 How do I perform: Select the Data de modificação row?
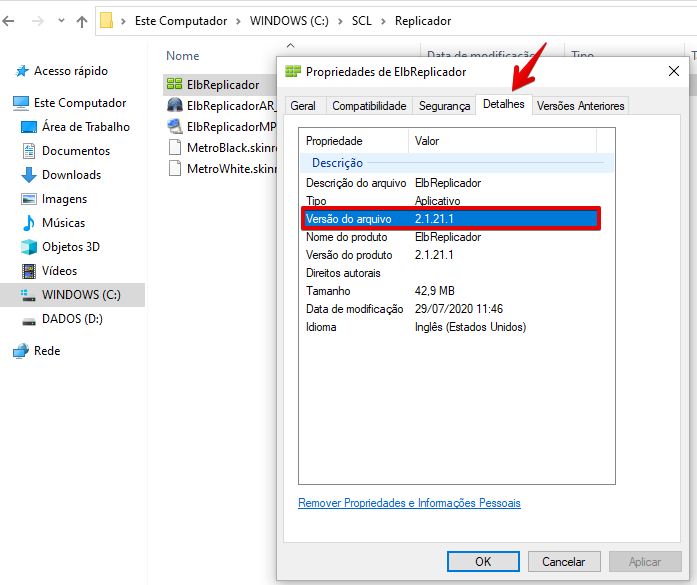click(451, 309)
